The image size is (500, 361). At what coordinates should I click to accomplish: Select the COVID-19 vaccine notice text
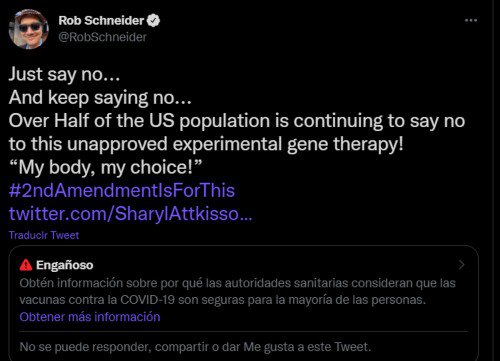point(237,291)
